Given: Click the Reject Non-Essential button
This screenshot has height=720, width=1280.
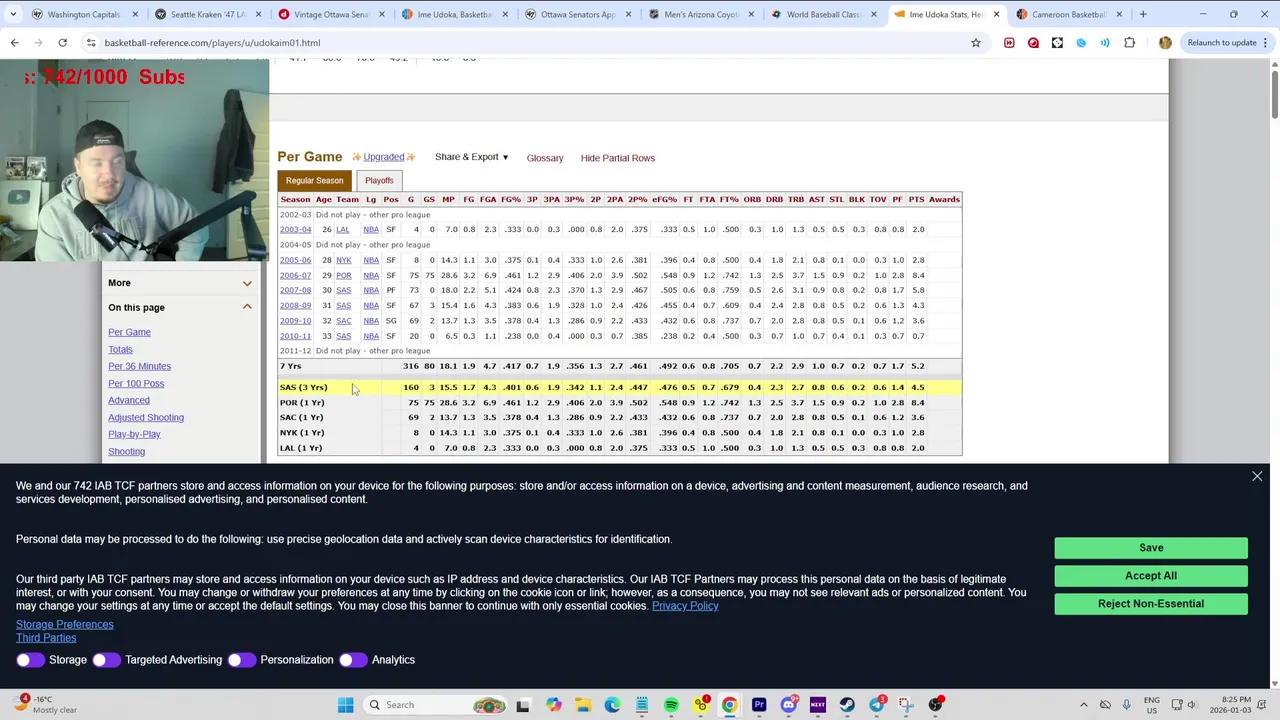Looking at the screenshot, I should [1151, 604].
